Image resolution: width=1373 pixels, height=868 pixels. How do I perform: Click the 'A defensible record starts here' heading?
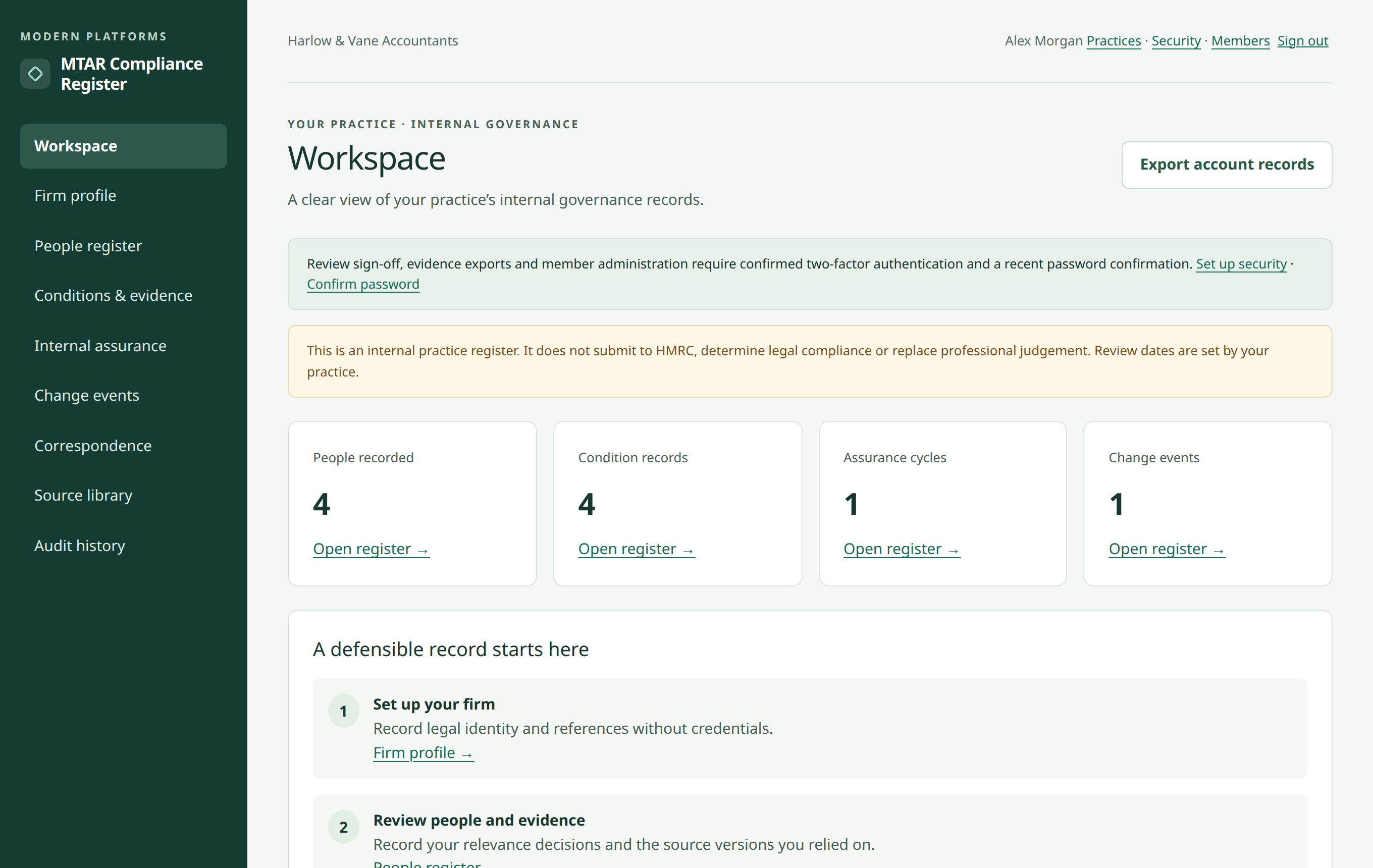tap(450, 649)
